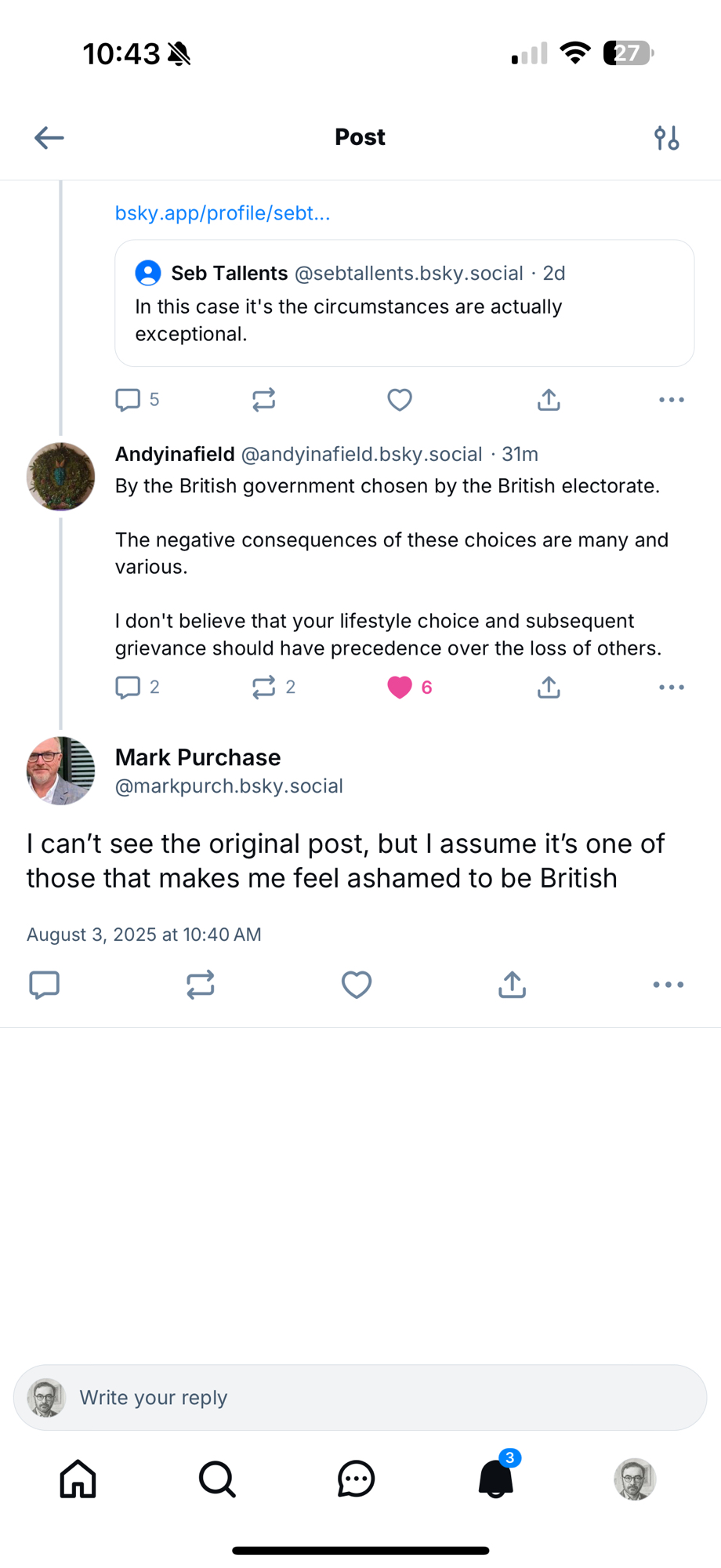Like Mark Purchase's post
Image resolution: width=721 pixels, height=1568 pixels.
[x=357, y=985]
